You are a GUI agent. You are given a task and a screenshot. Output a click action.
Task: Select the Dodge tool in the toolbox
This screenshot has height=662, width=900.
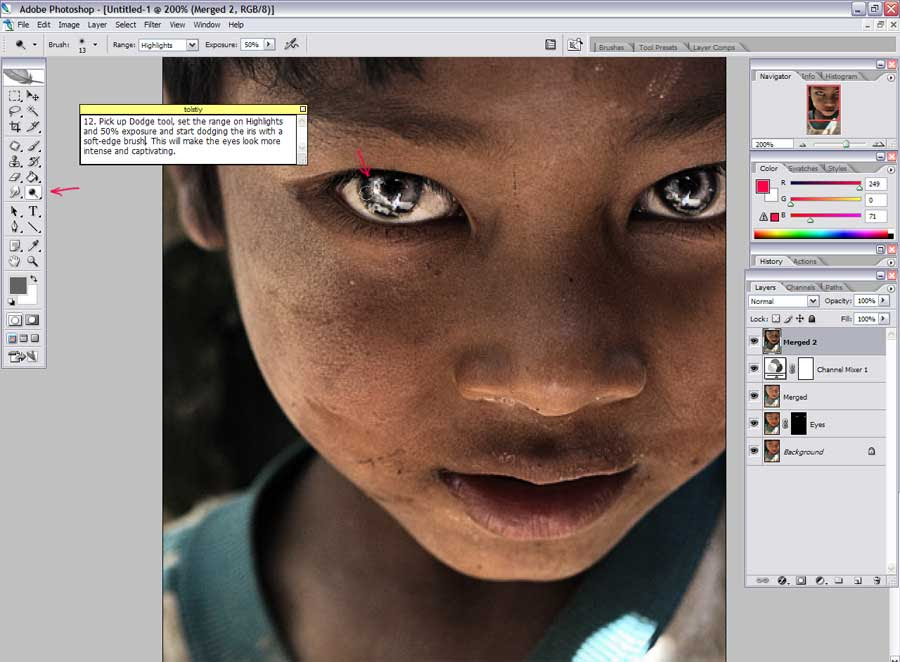[x=33, y=192]
